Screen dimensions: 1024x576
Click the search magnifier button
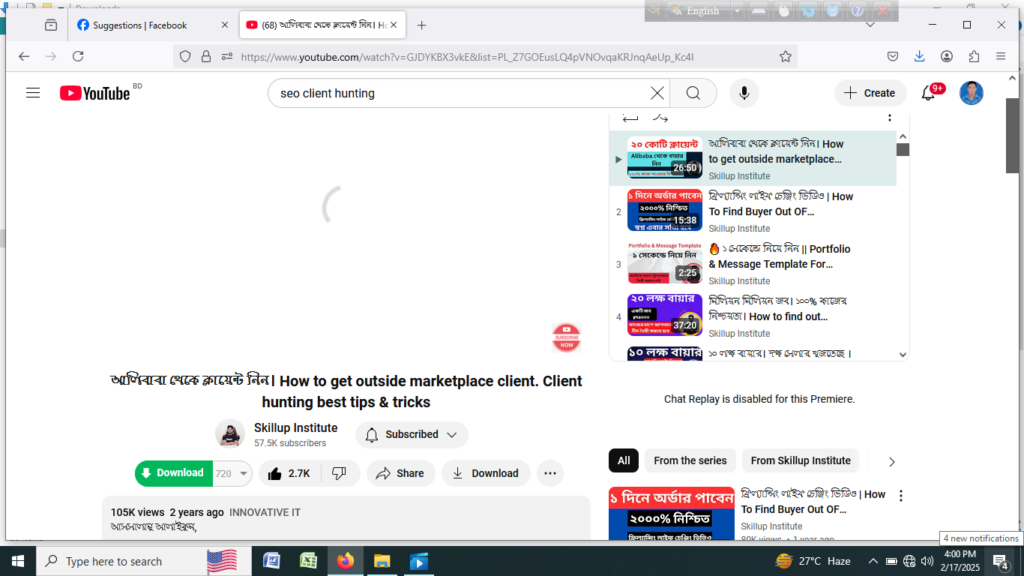tap(693, 93)
